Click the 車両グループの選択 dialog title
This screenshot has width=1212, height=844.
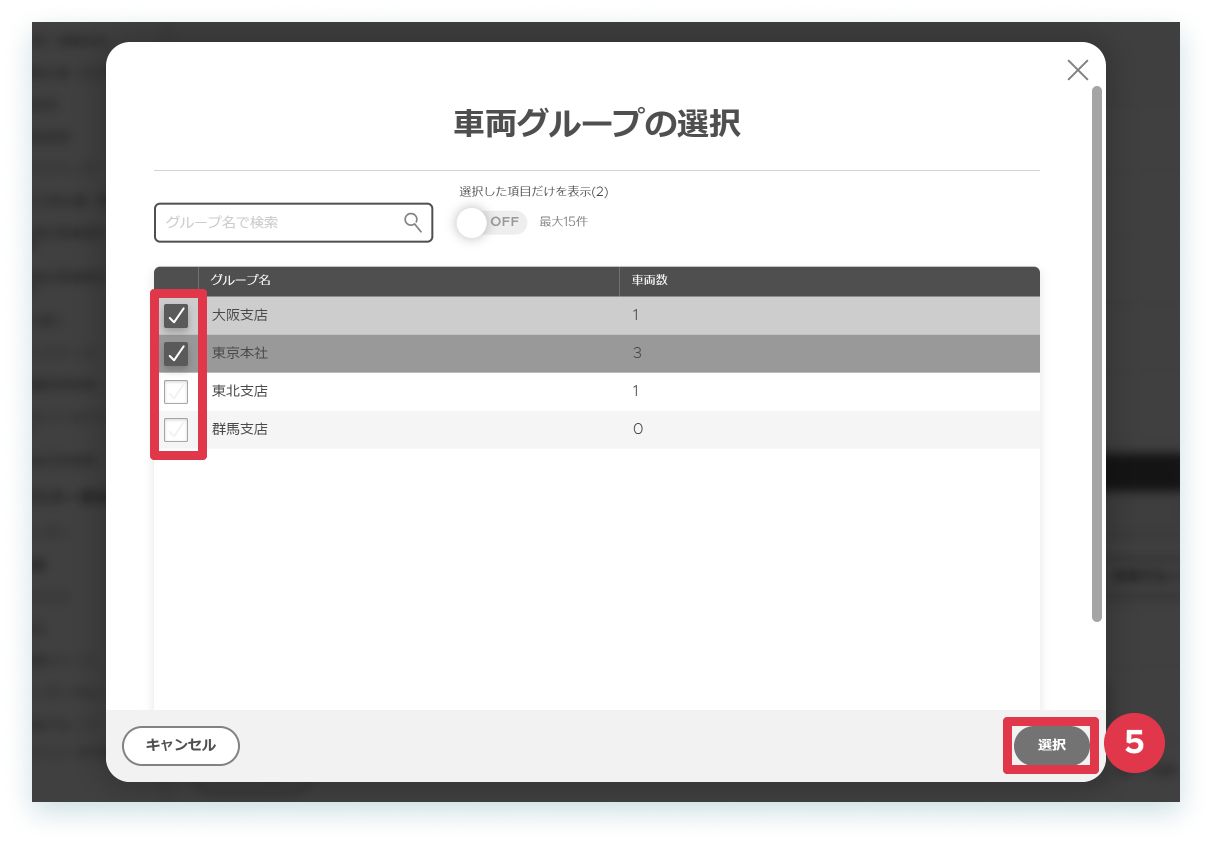point(597,123)
